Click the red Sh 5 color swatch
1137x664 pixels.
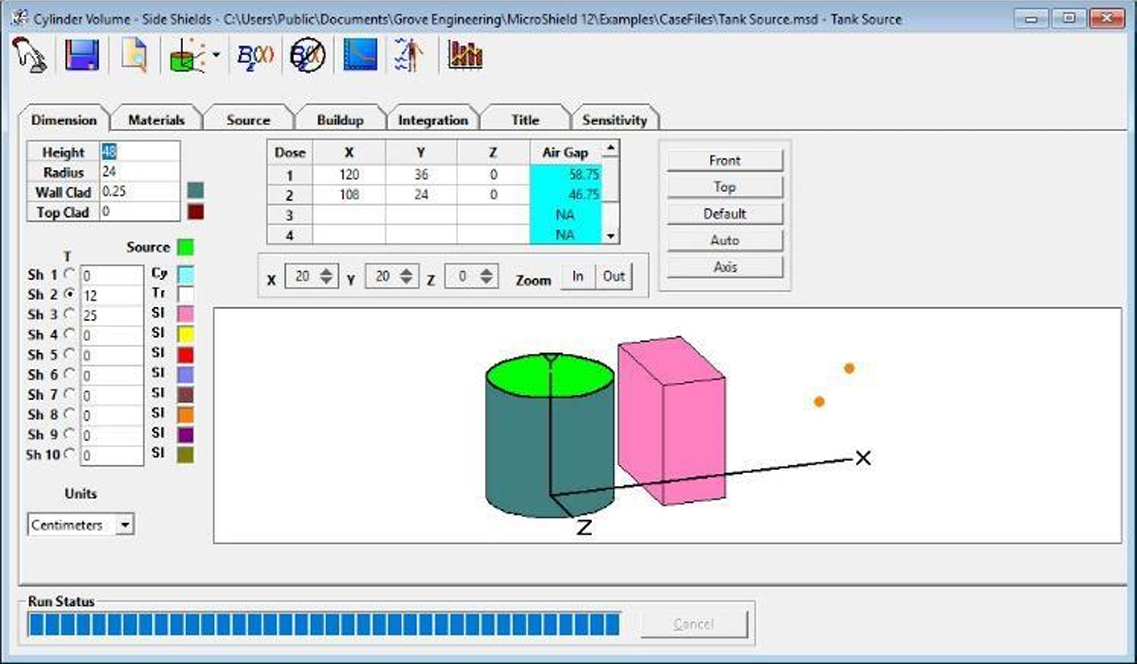click(186, 354)
